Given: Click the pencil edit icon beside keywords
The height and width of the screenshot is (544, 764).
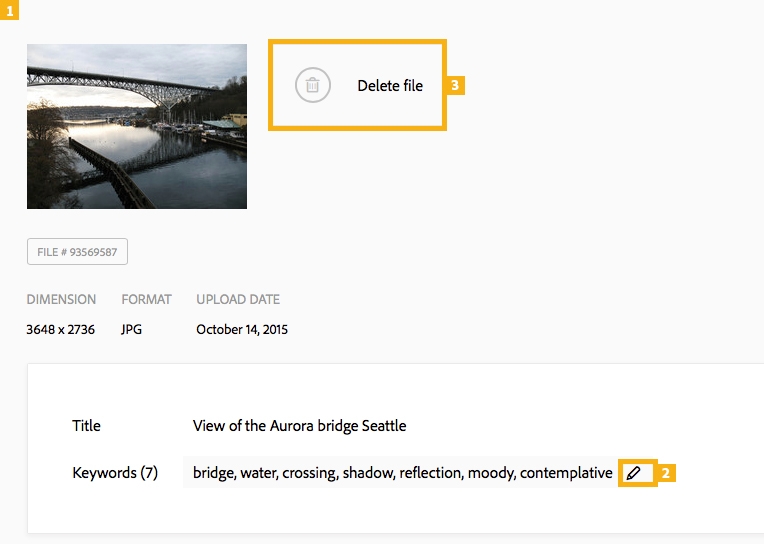Looking at the screenshot, I should pos(634,473).
